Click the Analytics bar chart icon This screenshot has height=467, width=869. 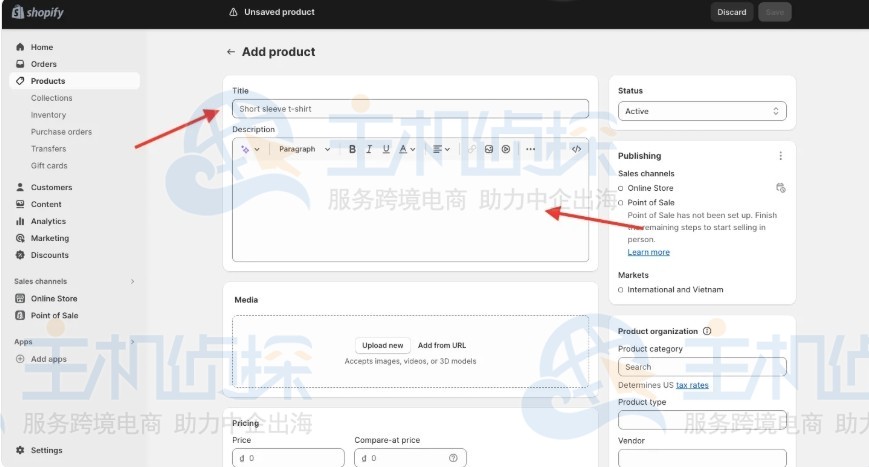(21, 221)
